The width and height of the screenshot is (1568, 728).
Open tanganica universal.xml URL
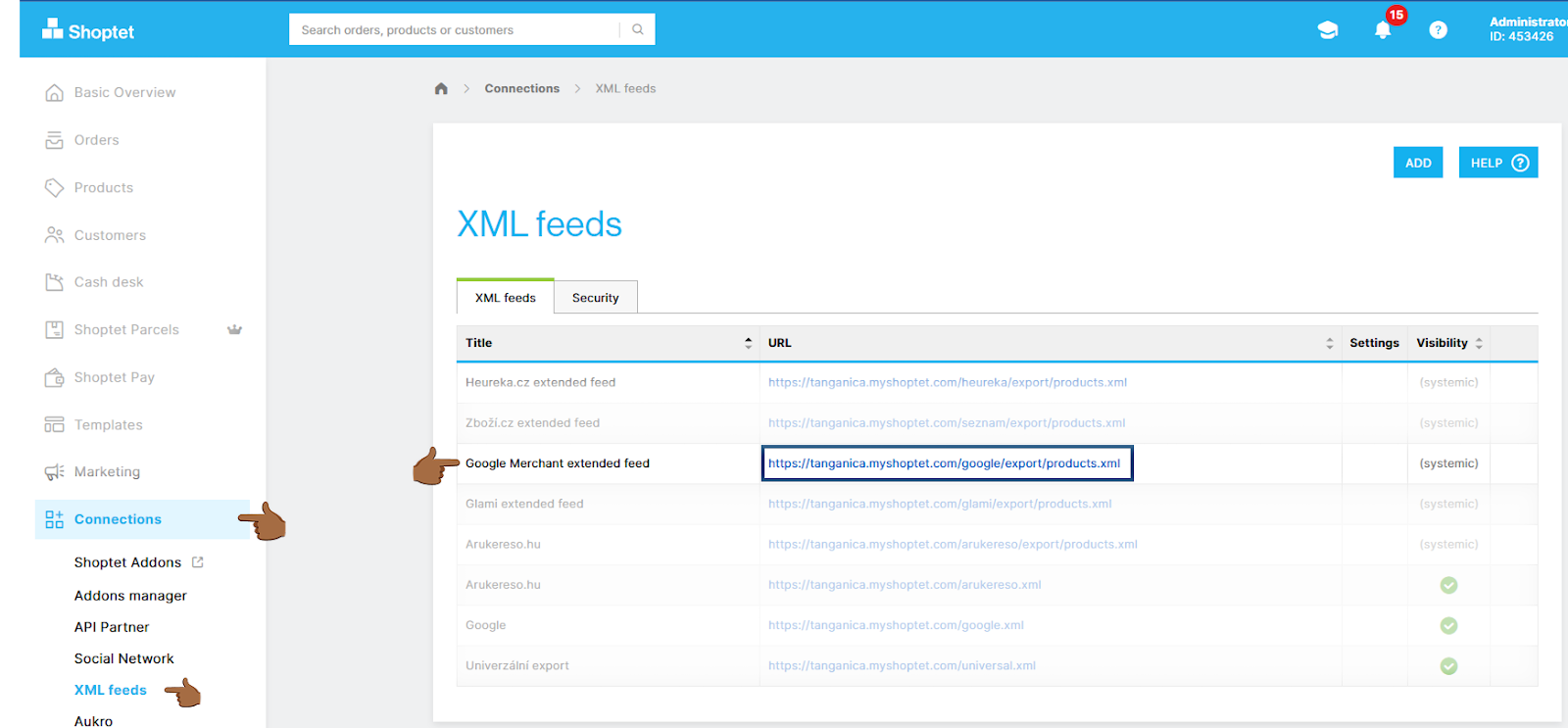pyautogui.click(x=902, y=666)
